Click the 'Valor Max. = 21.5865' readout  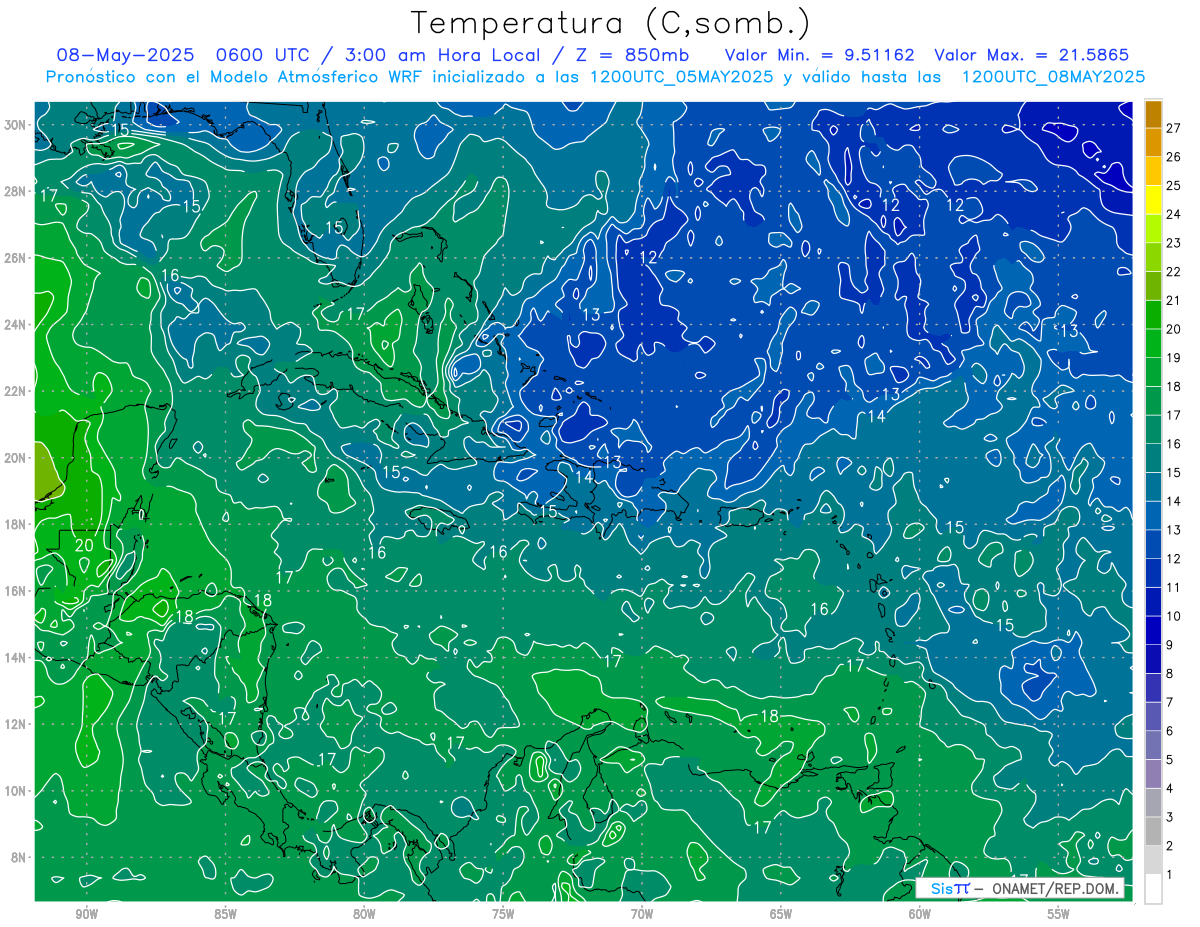click(1031, 55)
